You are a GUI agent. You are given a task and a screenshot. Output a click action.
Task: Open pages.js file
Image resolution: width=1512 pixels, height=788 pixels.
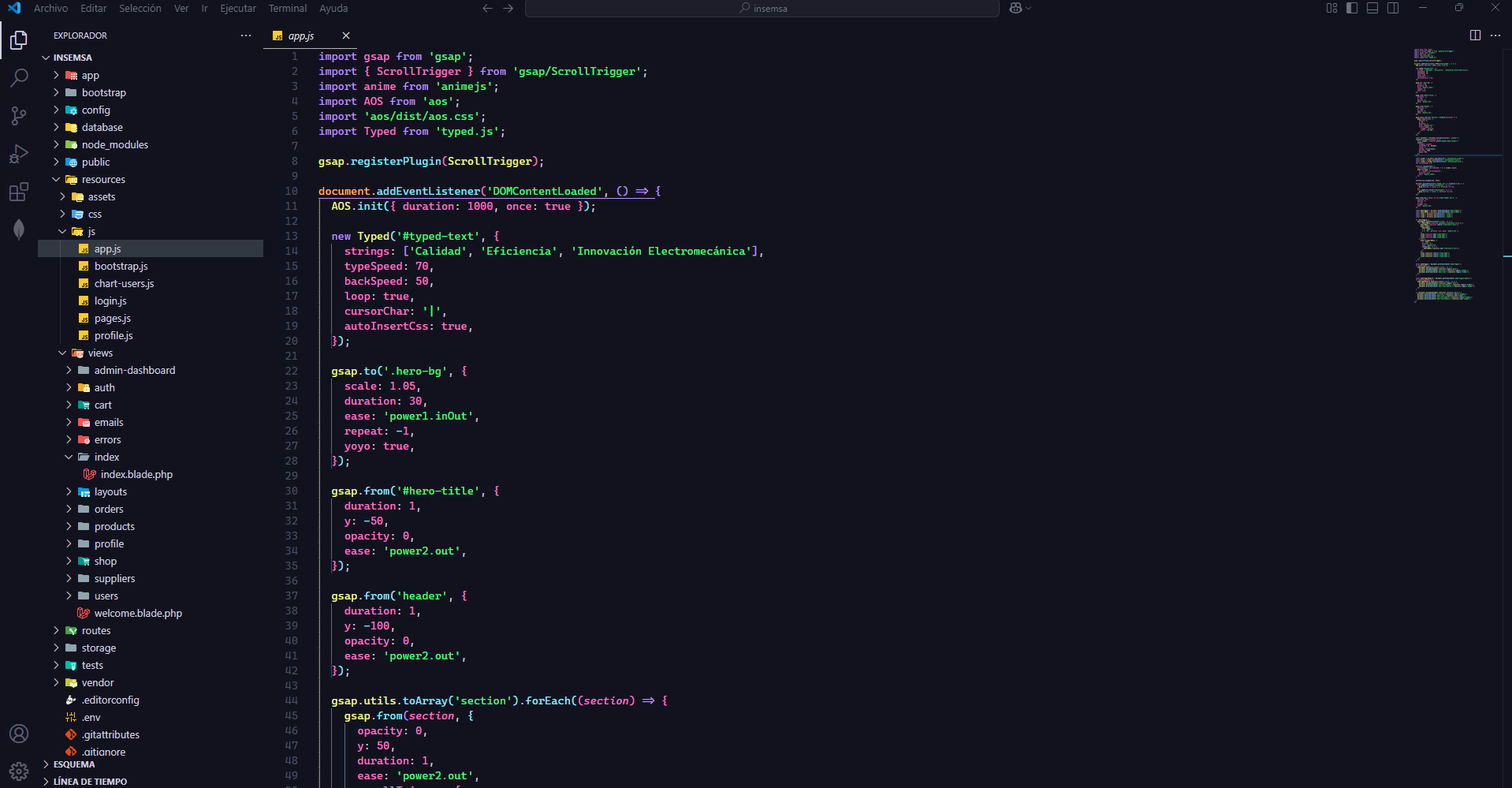click(113, 319)
